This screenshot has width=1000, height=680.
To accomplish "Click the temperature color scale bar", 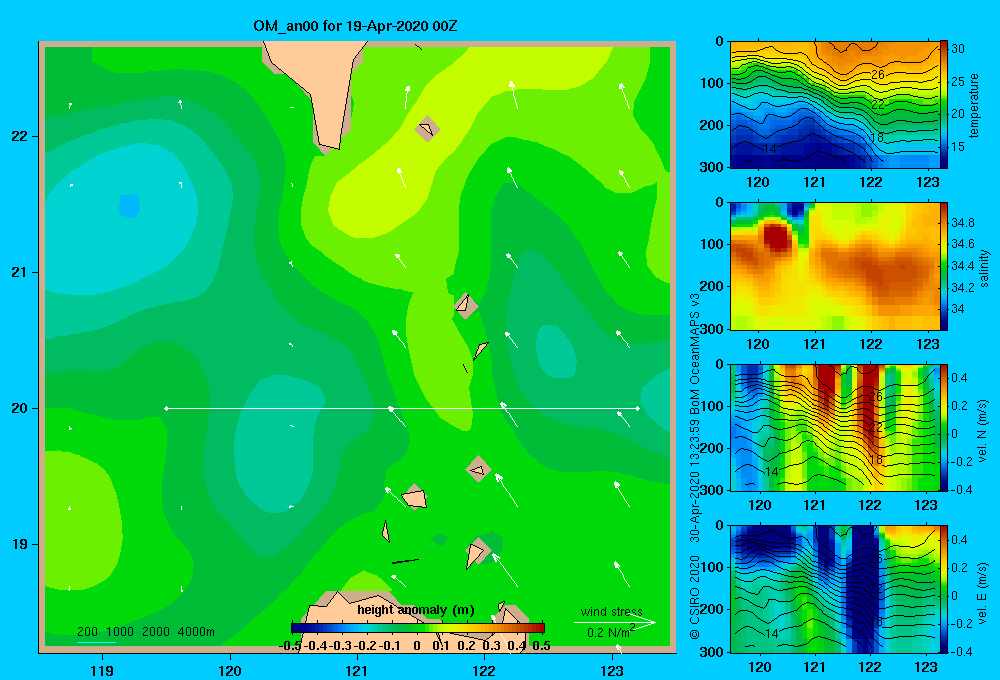I will pos(944,105).
